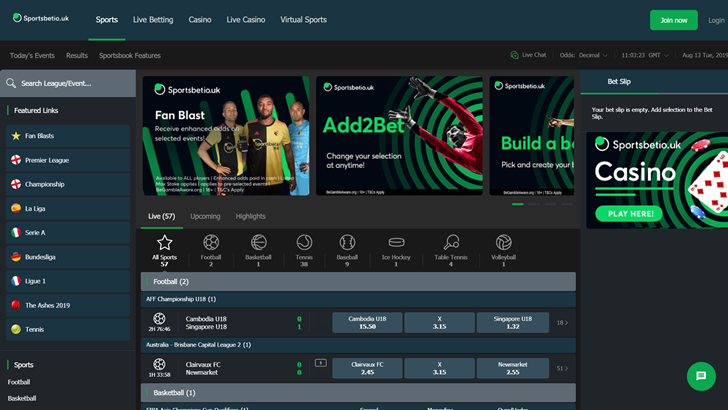
Task: Open the Results link
Action: coord(77,55)
